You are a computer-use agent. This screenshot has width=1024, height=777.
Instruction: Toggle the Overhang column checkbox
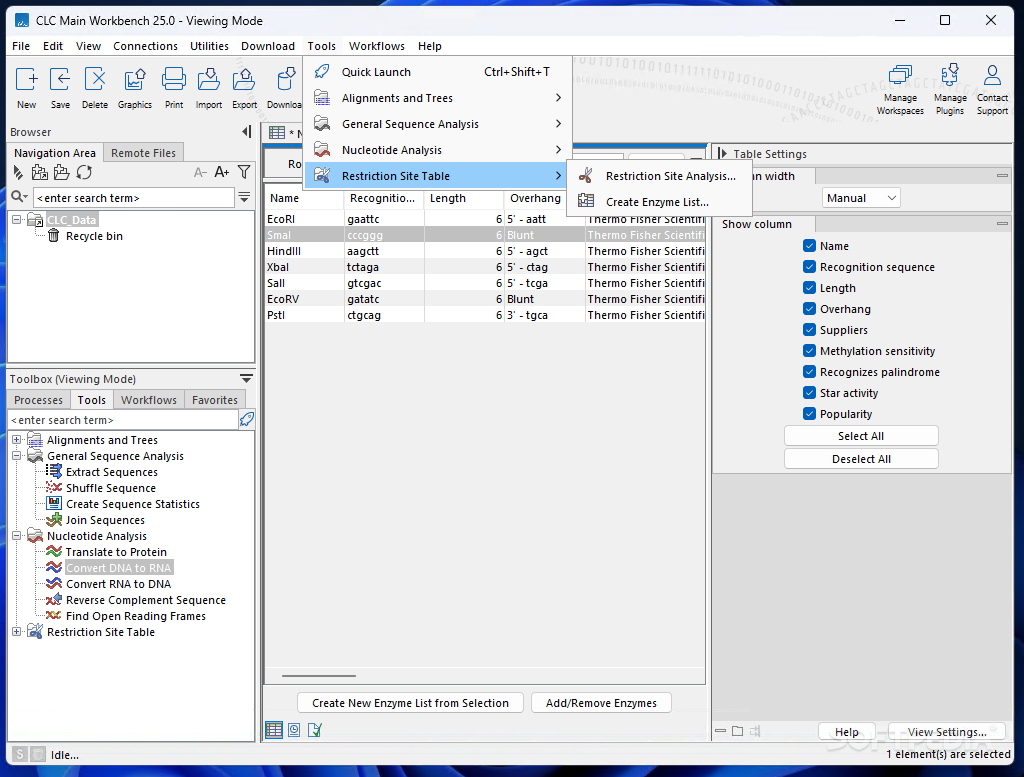point(809,309)
